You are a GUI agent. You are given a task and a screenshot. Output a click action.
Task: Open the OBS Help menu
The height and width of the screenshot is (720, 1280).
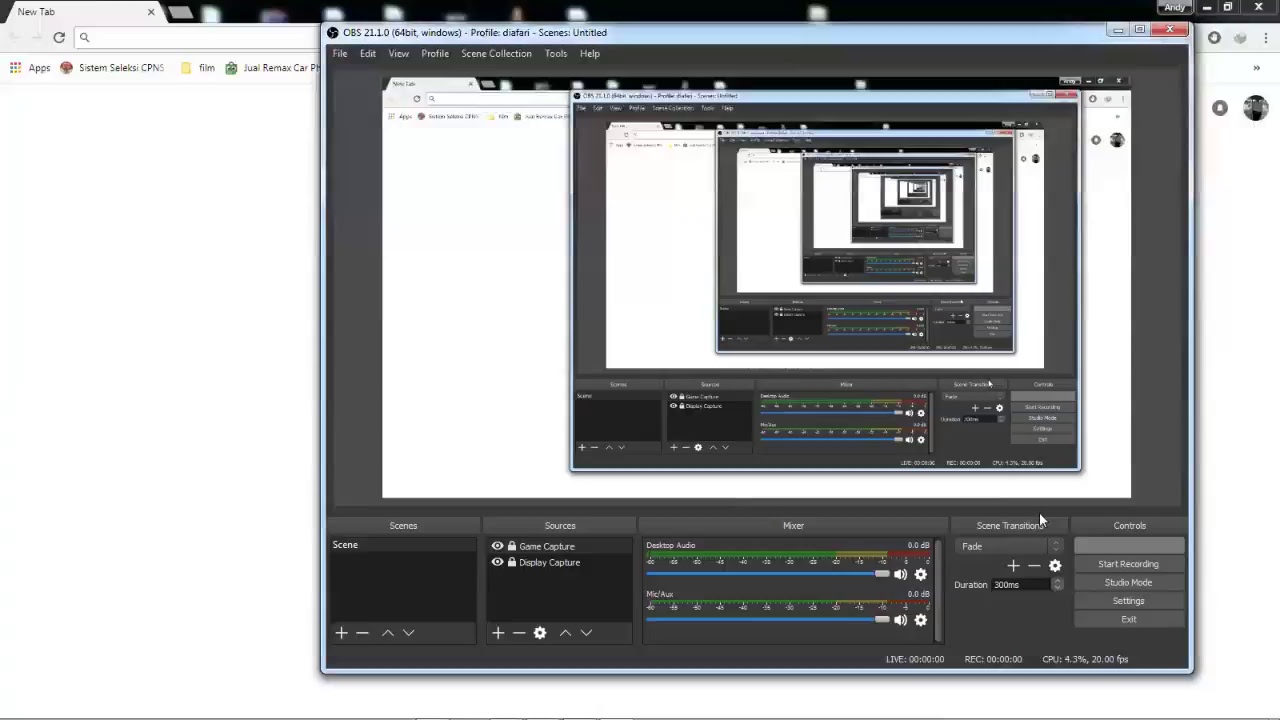pos(590,54)
